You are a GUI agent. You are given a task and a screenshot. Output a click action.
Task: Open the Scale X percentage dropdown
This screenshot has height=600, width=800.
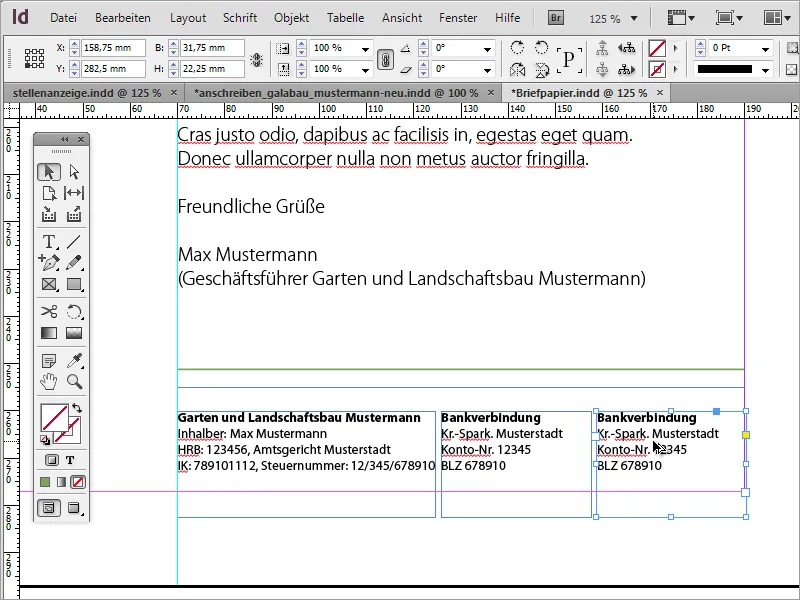click(365, 49)
